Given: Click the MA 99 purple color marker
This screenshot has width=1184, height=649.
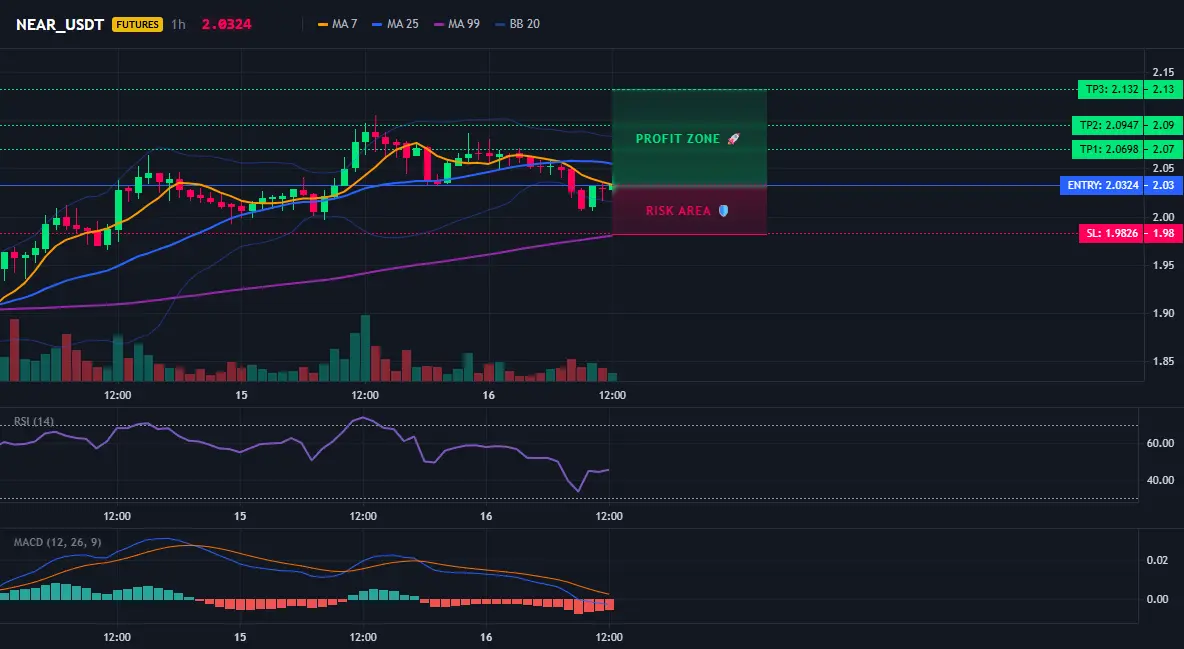Looking at the screenshot, I should [439, 24].
